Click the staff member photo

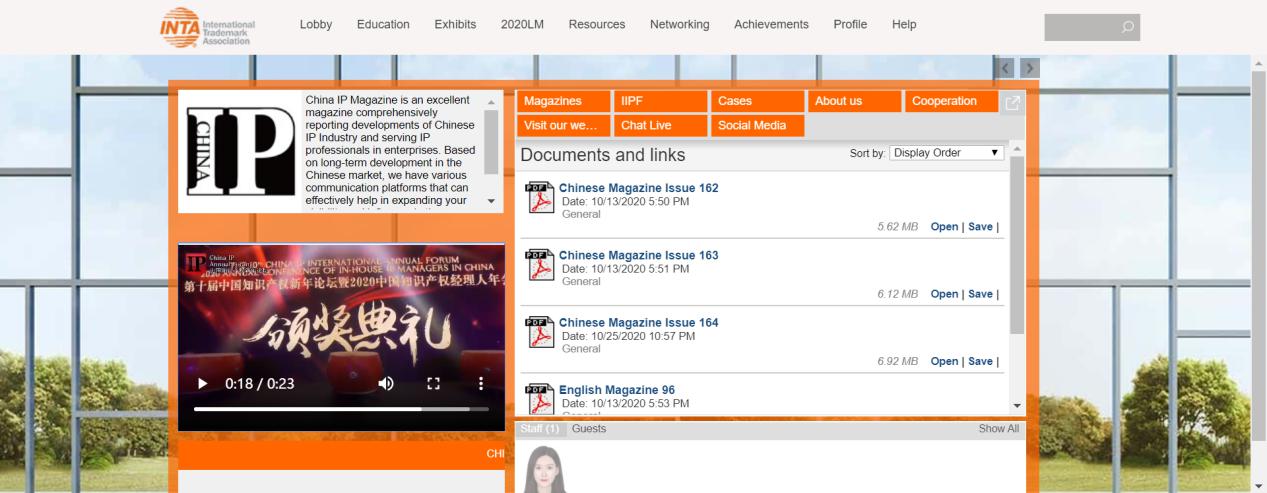point(545,468)
